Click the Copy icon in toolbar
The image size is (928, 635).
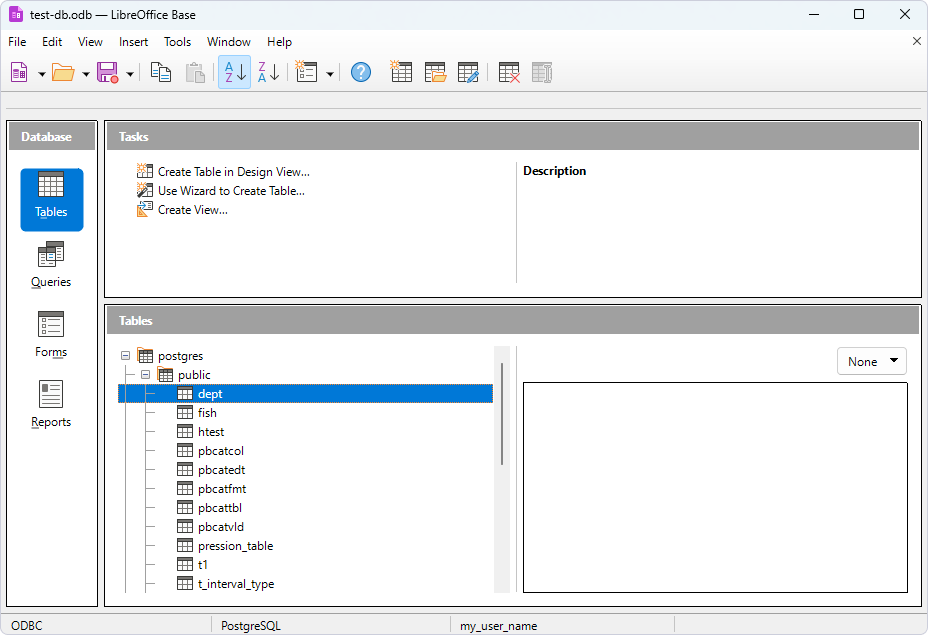(161, 72)
